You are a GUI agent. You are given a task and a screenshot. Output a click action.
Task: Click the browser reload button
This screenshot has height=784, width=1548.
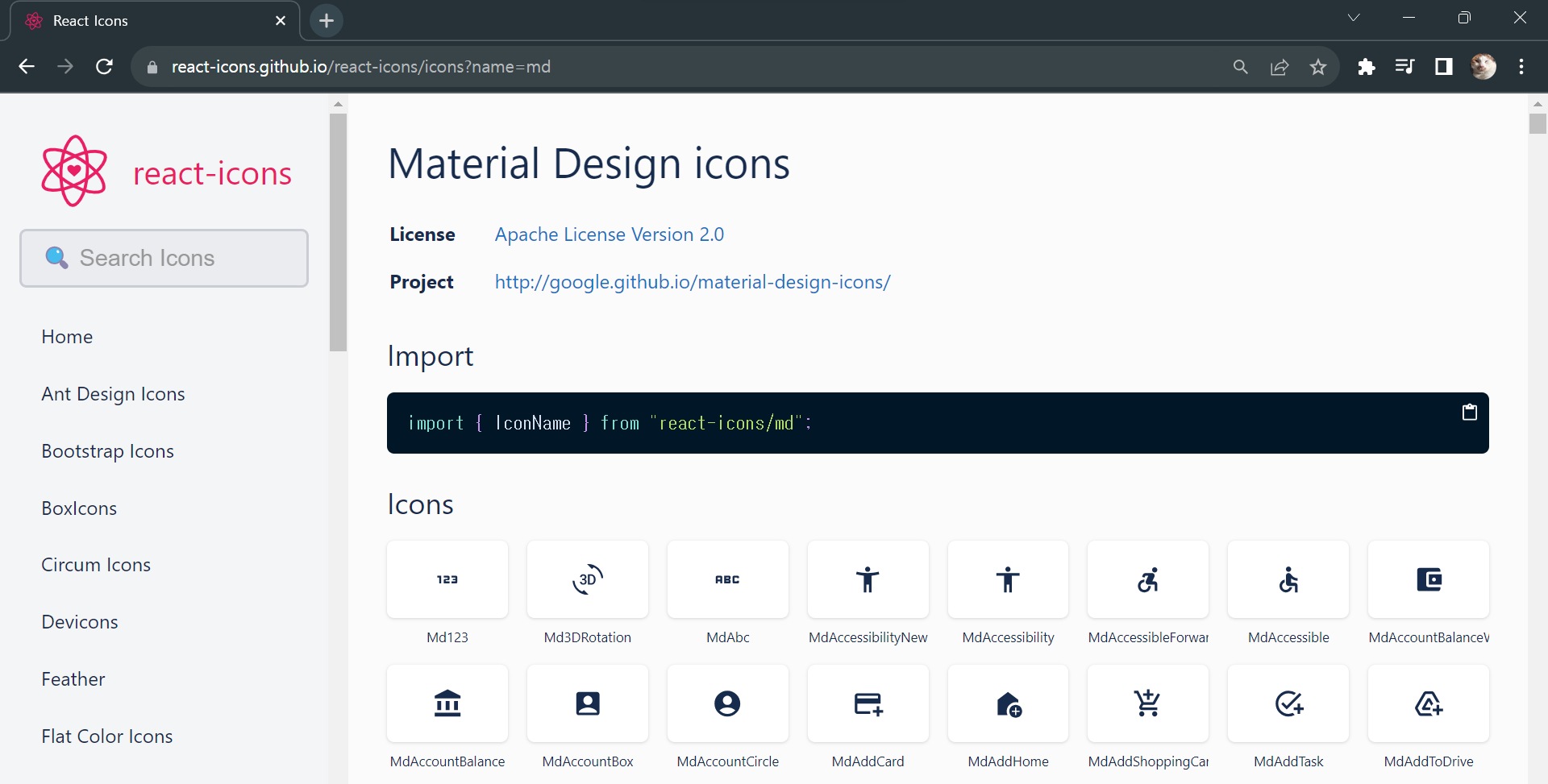pyautogui.click(x=104, y=67)
